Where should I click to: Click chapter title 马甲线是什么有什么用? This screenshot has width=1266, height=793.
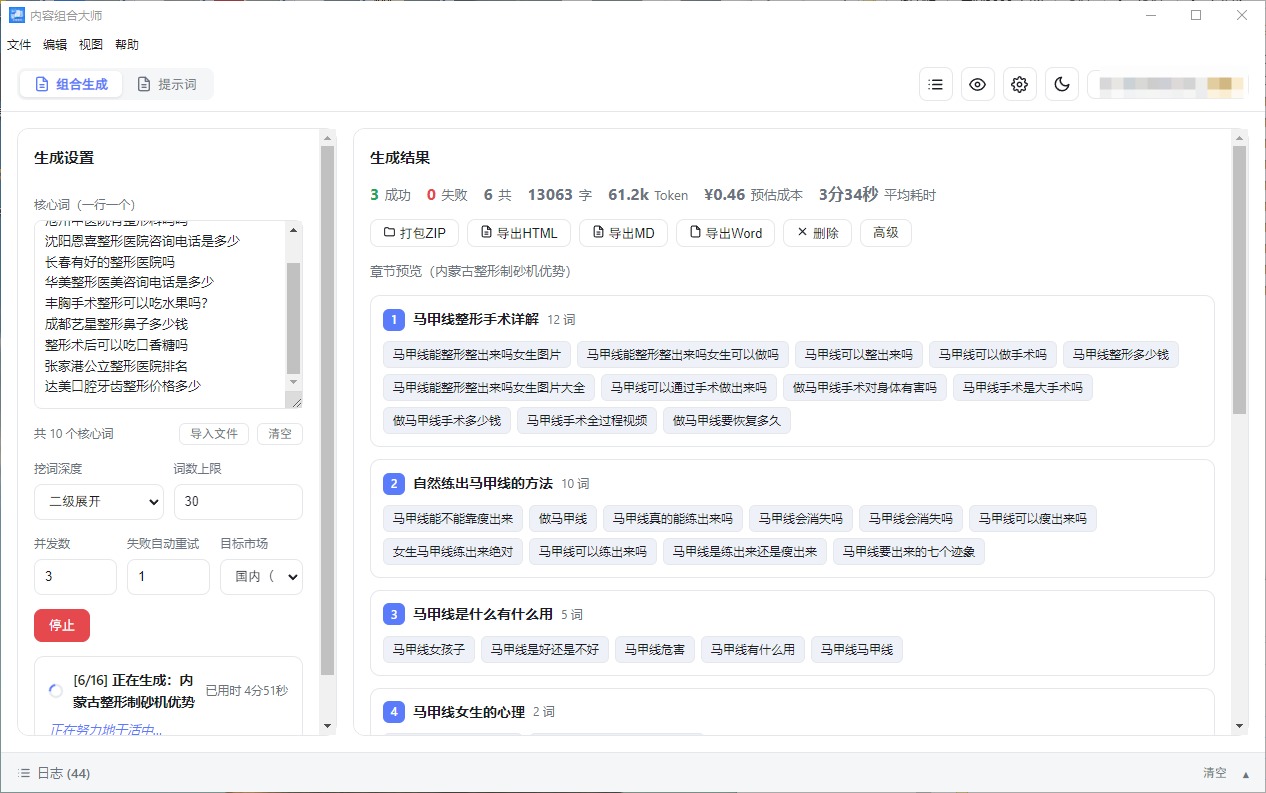(483, 615)
